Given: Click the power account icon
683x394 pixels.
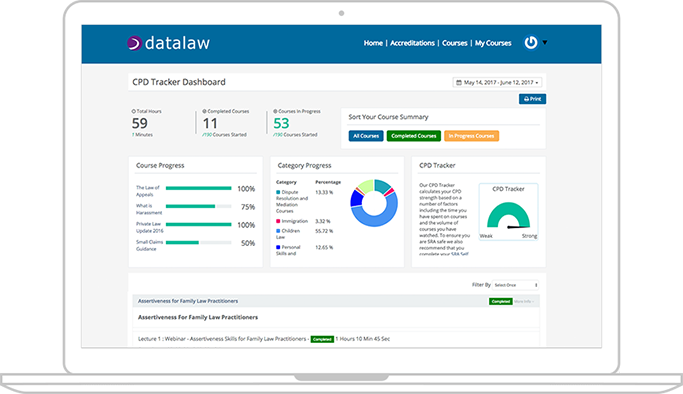Looking at the screenshot, I should pos(531,43).
